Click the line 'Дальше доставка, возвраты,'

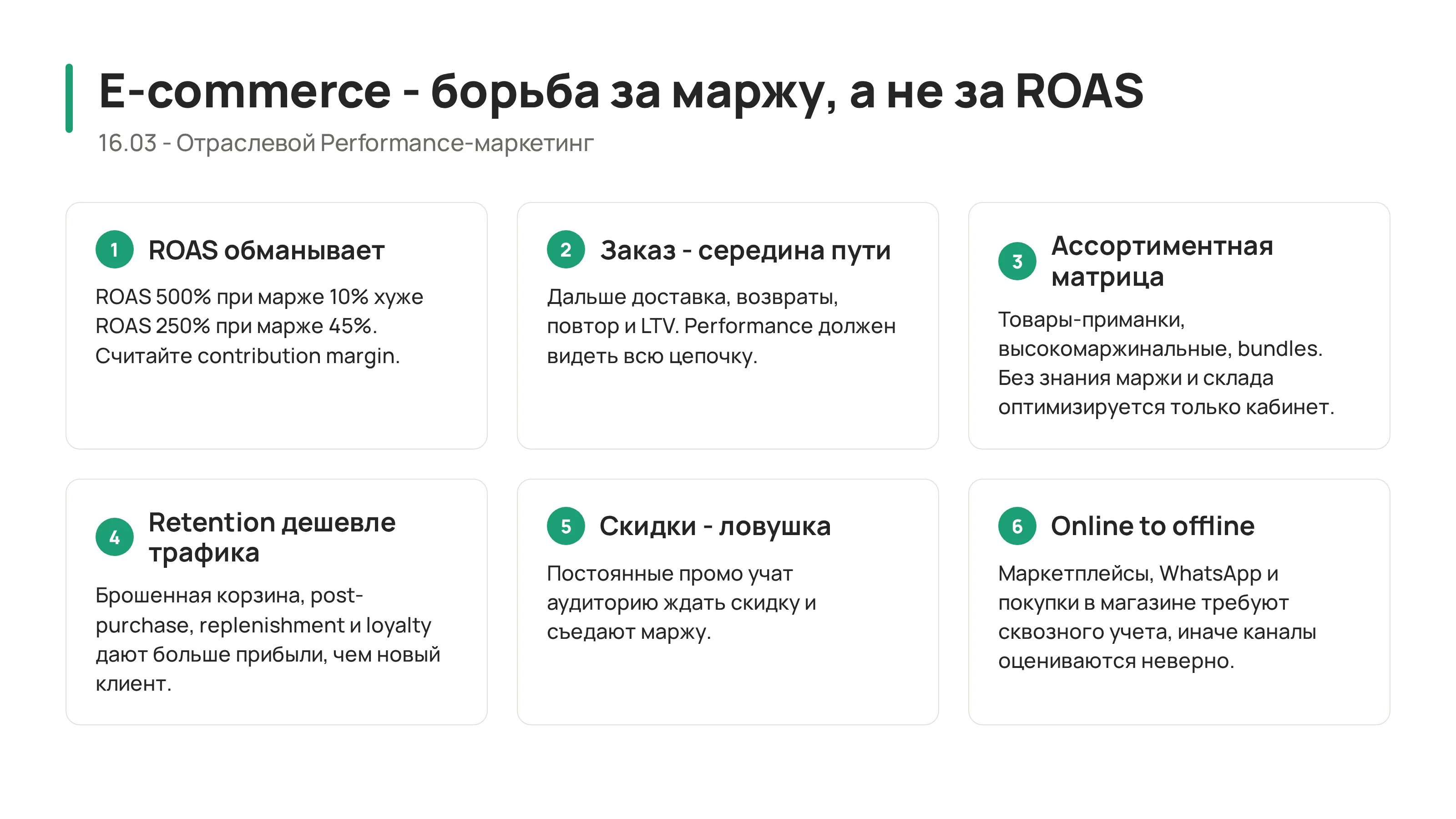pos(693,297)
